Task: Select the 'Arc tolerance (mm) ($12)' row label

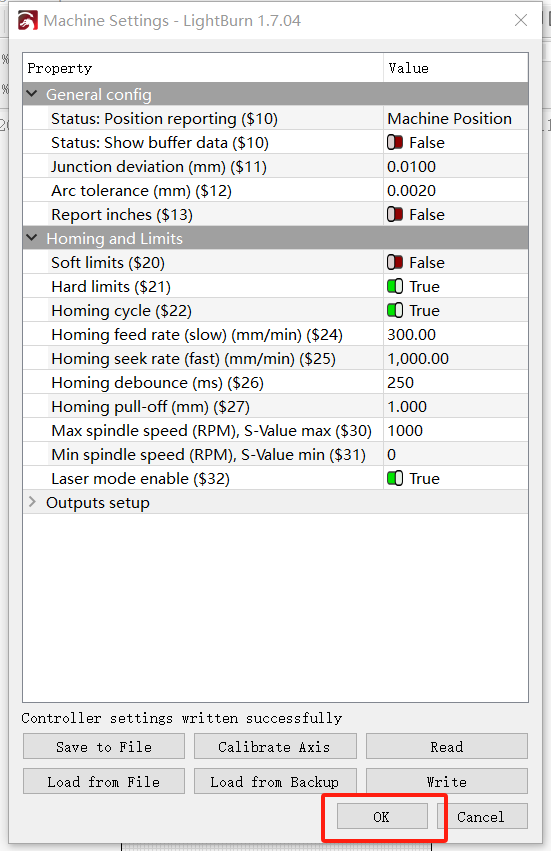Action: tap(141, 191)
